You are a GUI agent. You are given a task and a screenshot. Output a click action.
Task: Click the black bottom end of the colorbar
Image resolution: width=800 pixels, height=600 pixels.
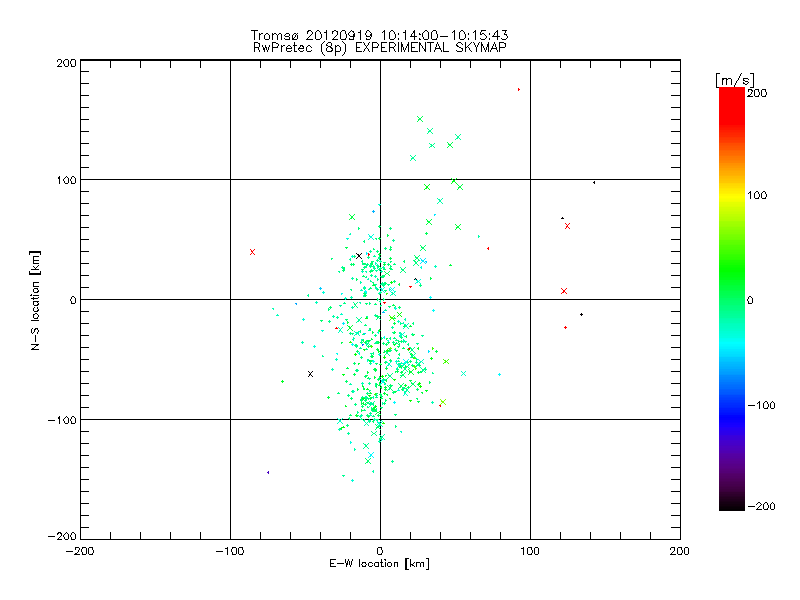[732, 503]
